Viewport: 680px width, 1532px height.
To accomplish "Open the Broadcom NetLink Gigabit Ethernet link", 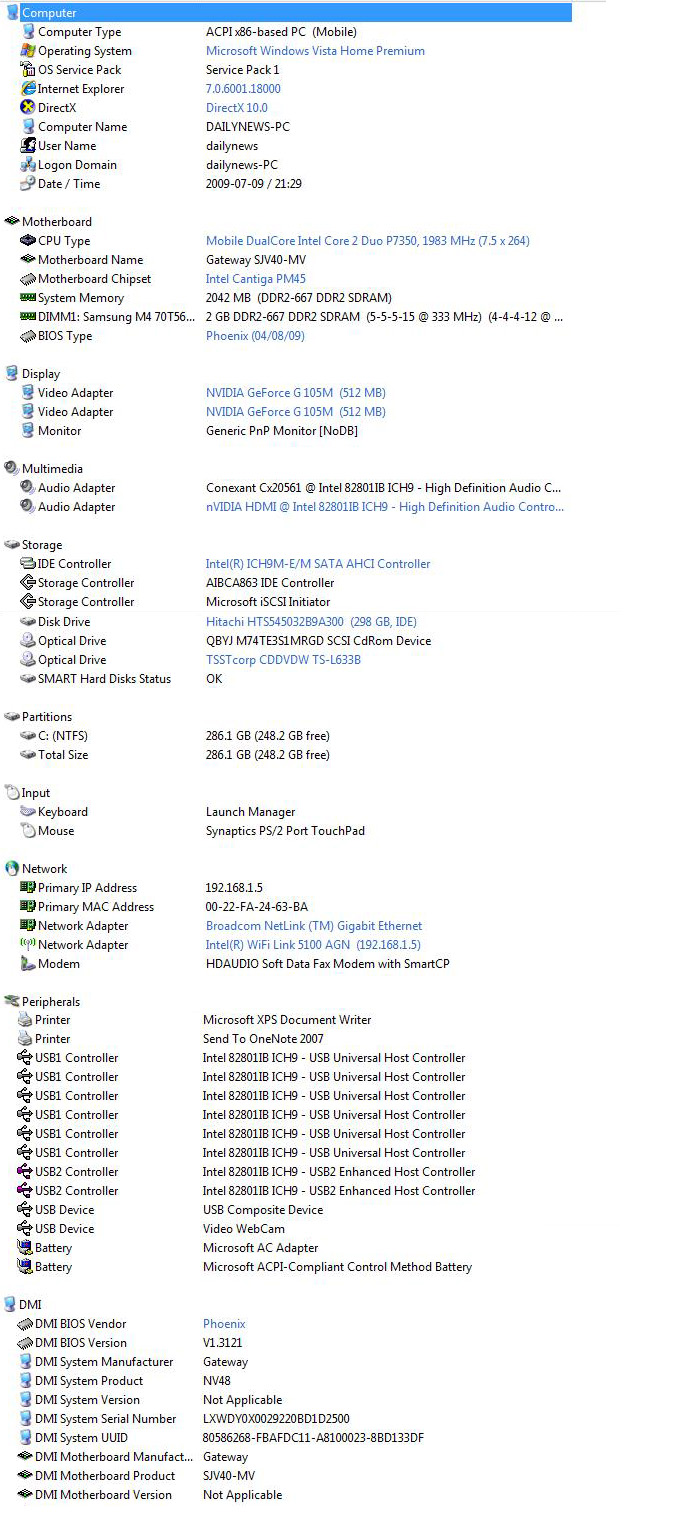I will (x=314, y=926).
